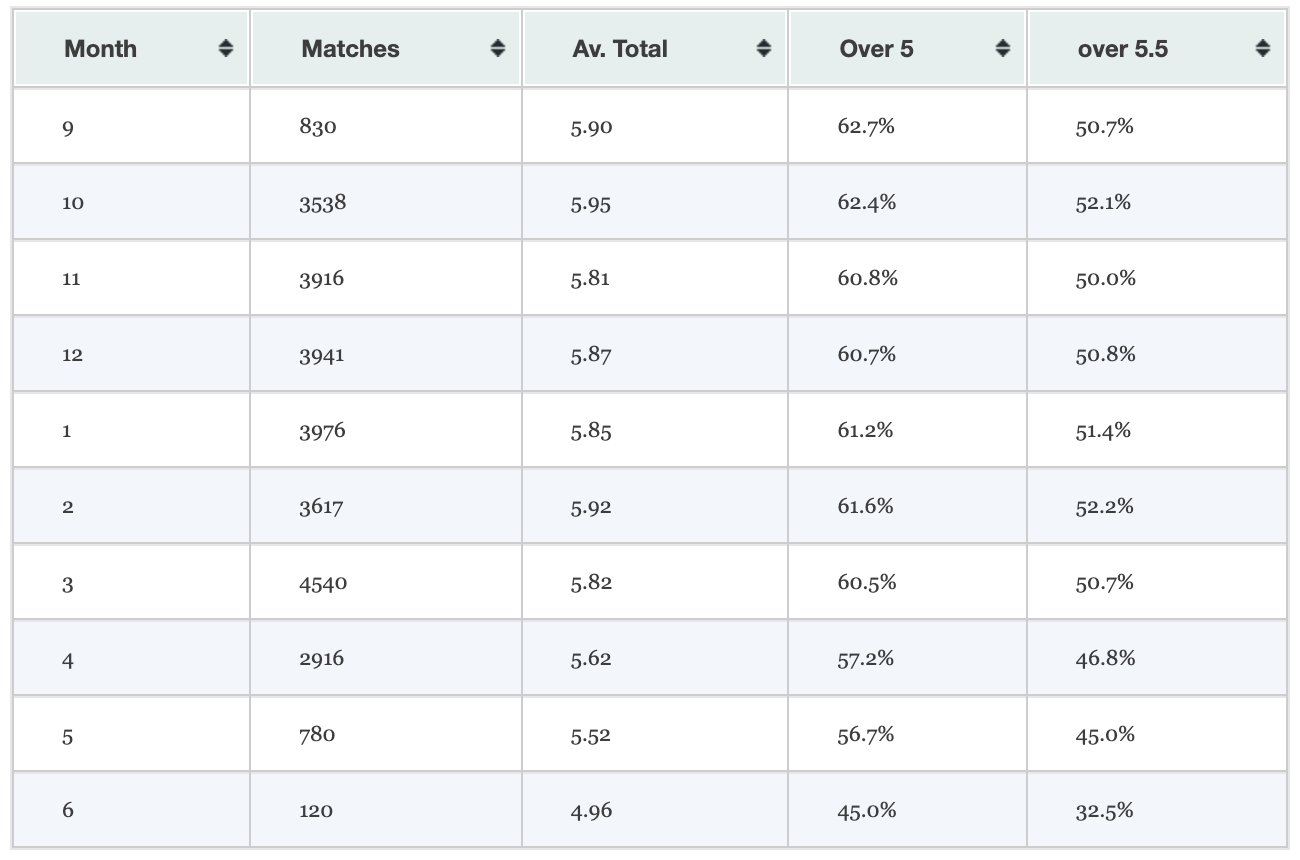Image resolution: width=1300 pixels, height=860 pixels.
Task: Select the Month header label
Action: (100, 48)
